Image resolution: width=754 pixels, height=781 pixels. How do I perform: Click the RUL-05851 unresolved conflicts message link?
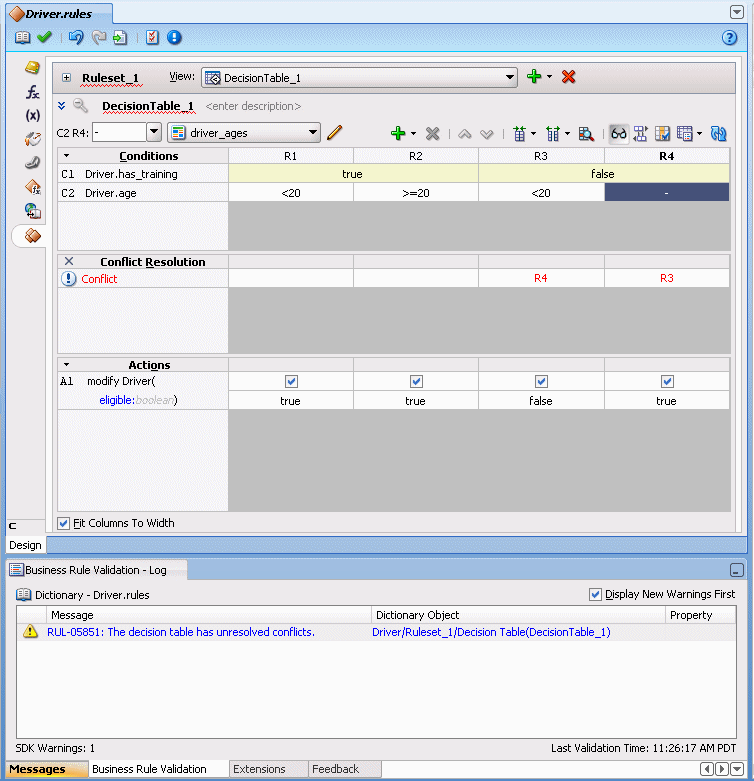tap(181, 632)
